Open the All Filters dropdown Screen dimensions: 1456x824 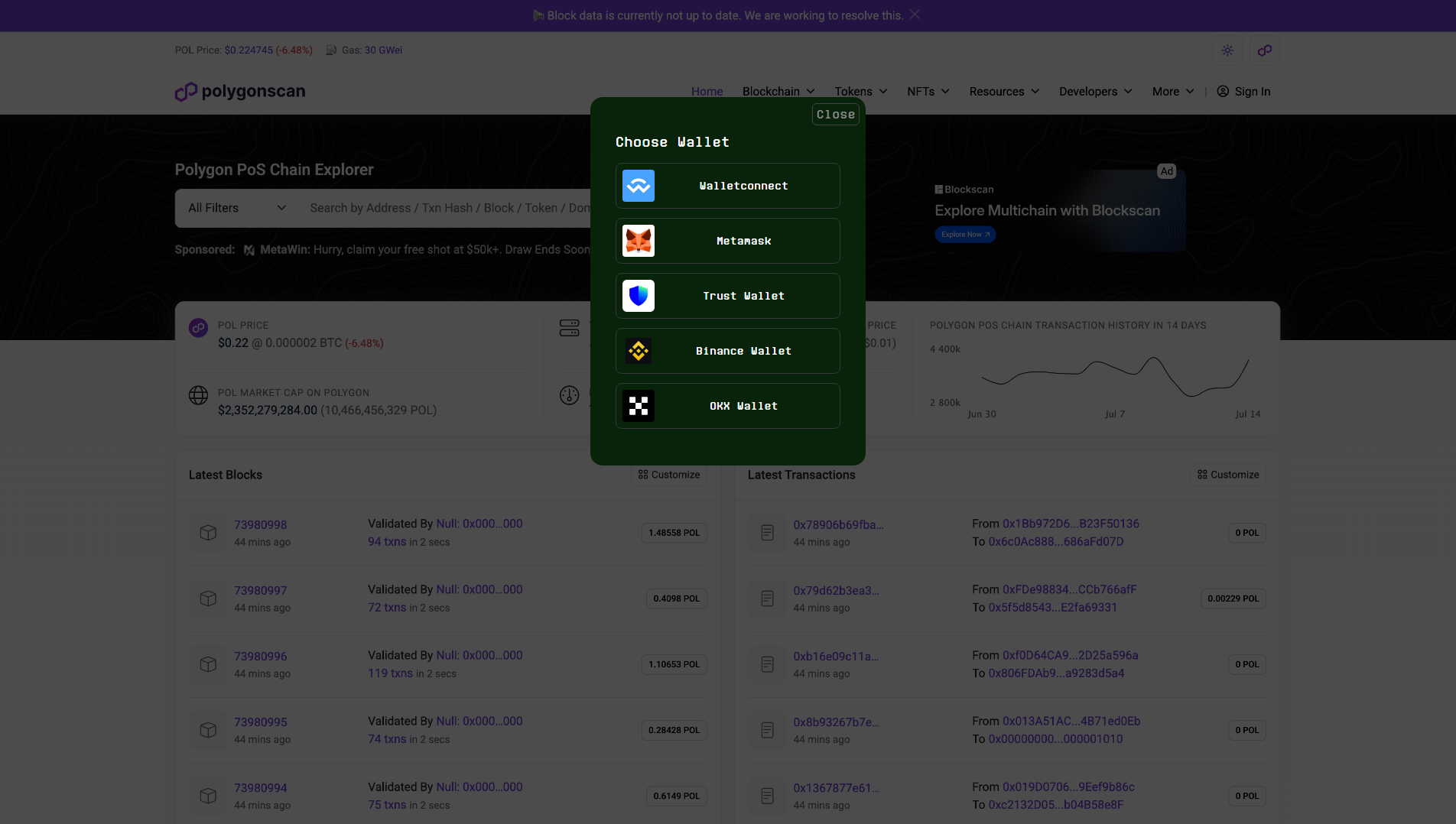pyautogui.click(x=237, y=208)
